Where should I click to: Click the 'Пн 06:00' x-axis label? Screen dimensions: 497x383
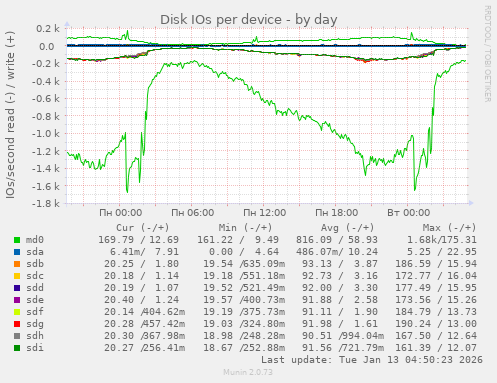click(192, 213)
